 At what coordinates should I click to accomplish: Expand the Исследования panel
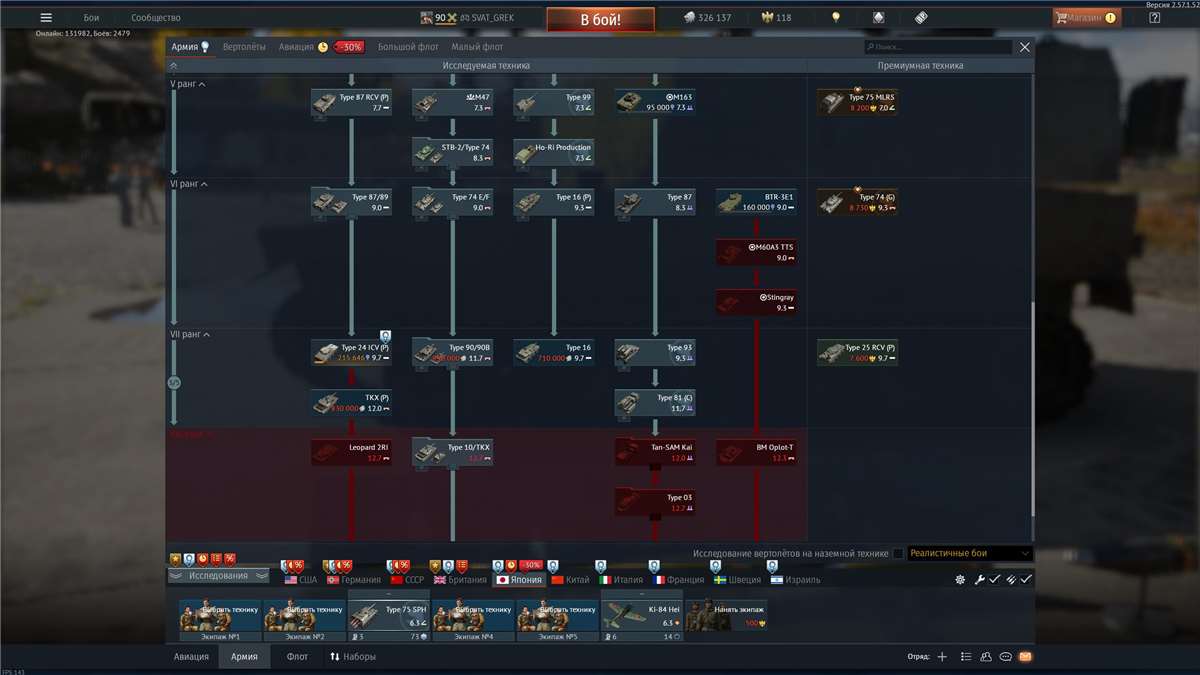(x=217, y=577)
